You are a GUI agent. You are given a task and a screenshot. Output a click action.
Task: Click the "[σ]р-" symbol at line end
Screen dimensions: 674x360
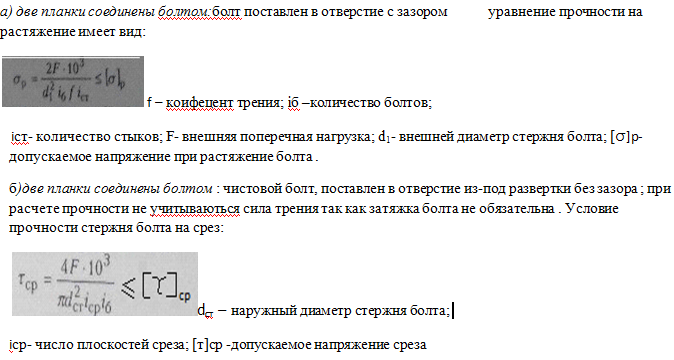[x=626, y=137]
